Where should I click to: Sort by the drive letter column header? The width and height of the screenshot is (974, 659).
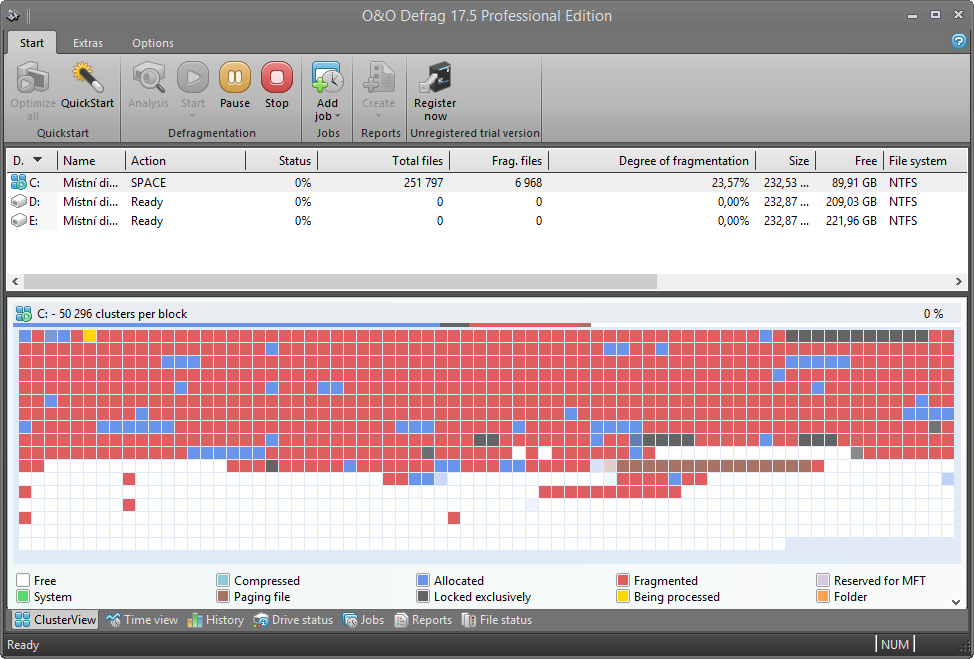click(32, 160)
